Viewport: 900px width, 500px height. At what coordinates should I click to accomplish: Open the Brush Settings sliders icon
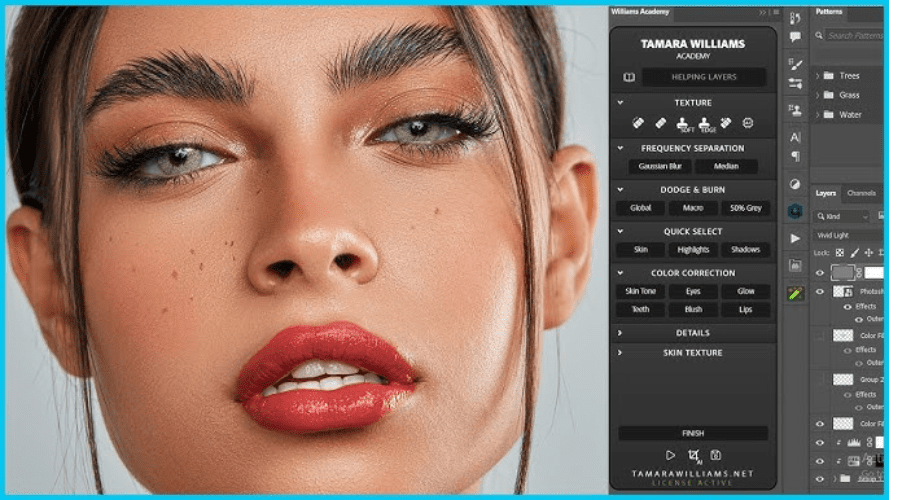[795, 84]
